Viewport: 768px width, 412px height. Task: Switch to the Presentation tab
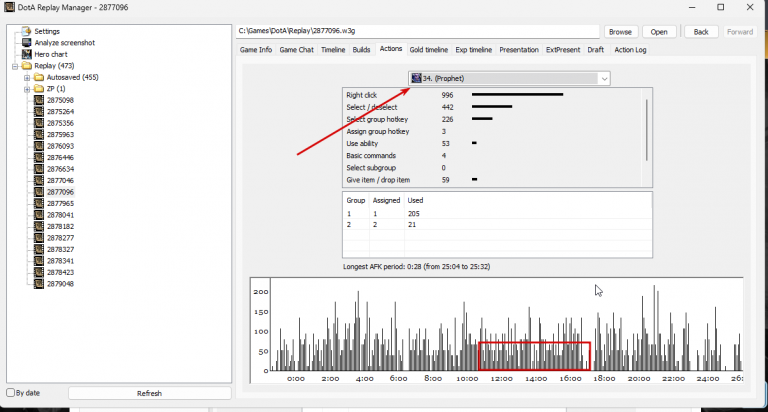519,49
